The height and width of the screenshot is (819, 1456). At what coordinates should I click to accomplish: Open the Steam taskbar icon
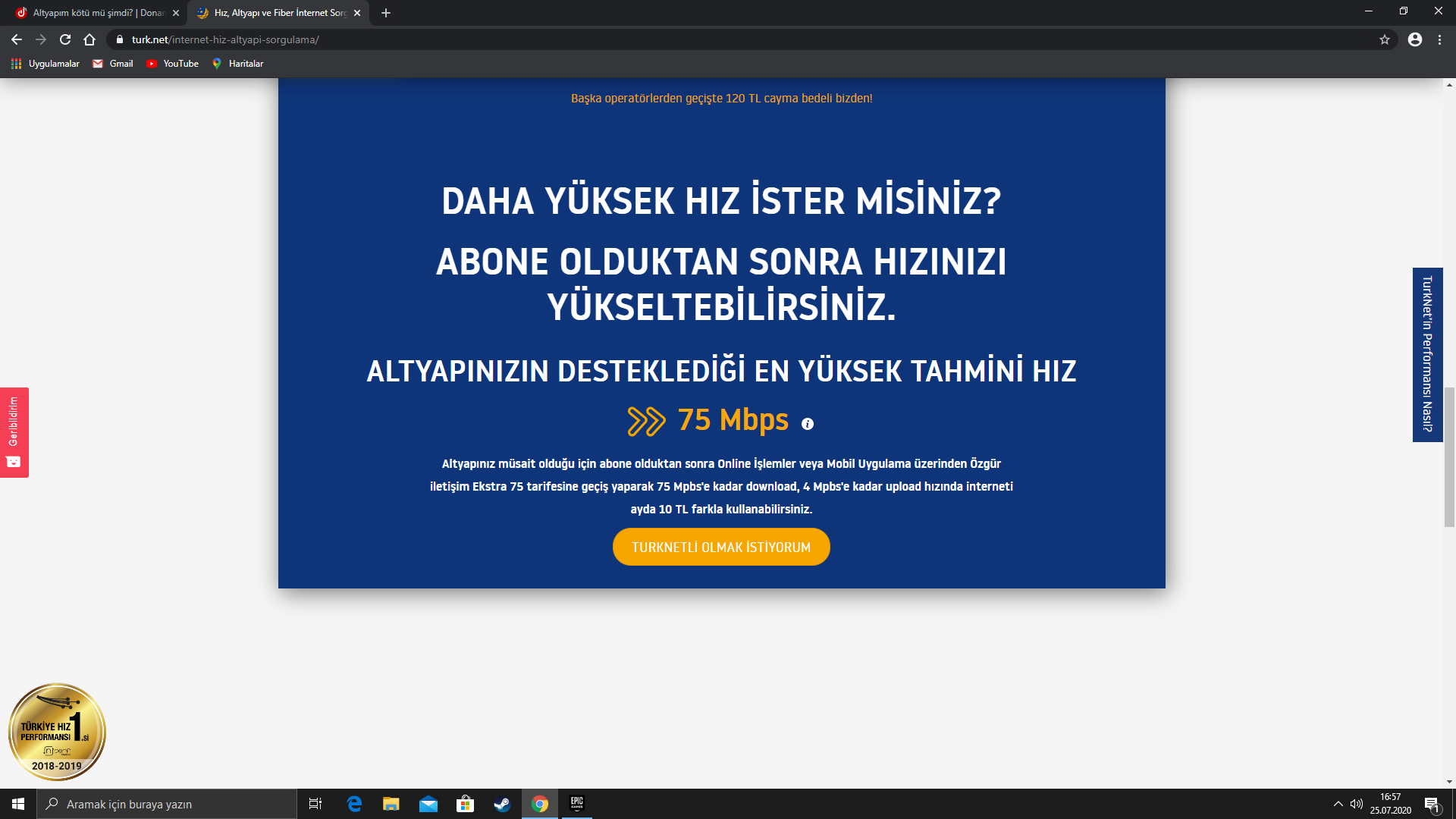(502, 804)
